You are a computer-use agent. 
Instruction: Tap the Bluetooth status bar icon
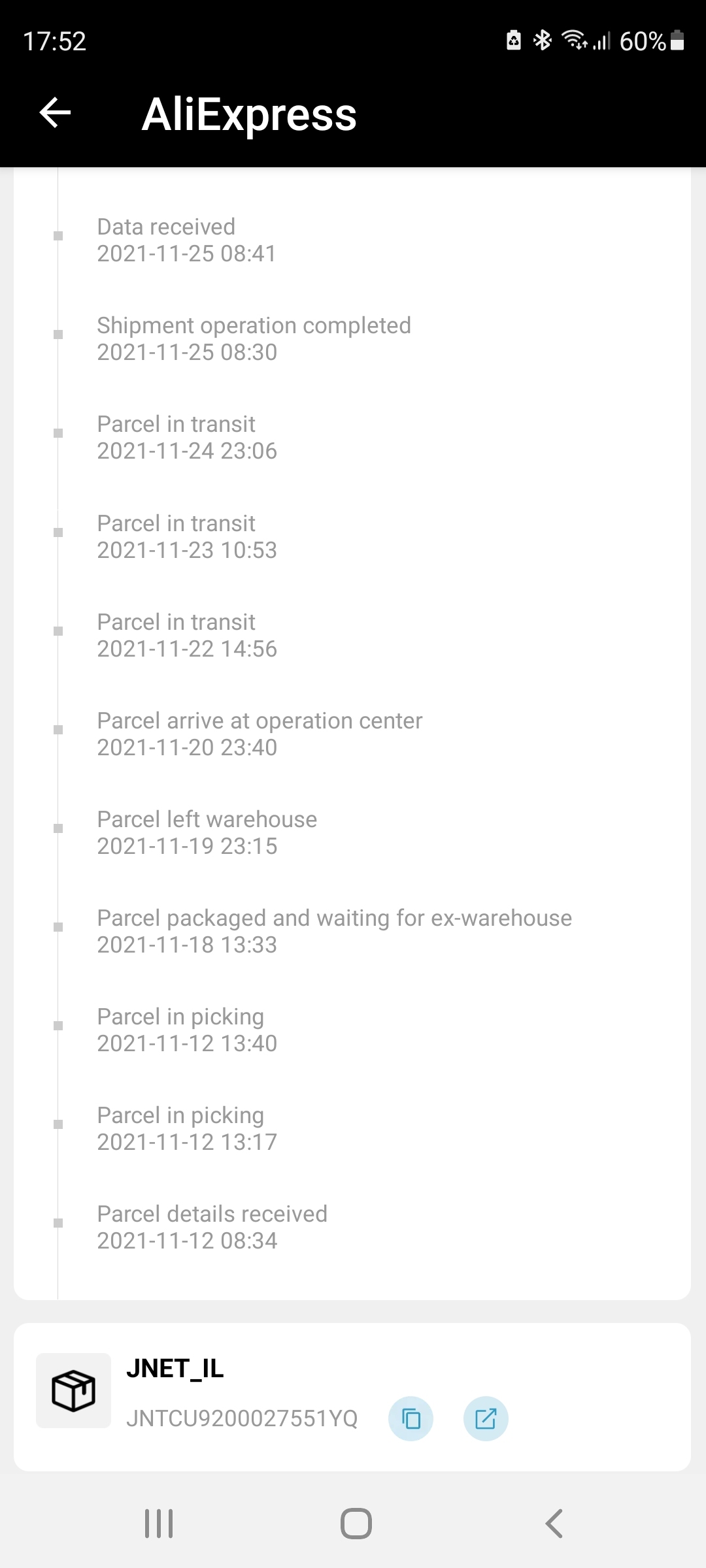543,41
